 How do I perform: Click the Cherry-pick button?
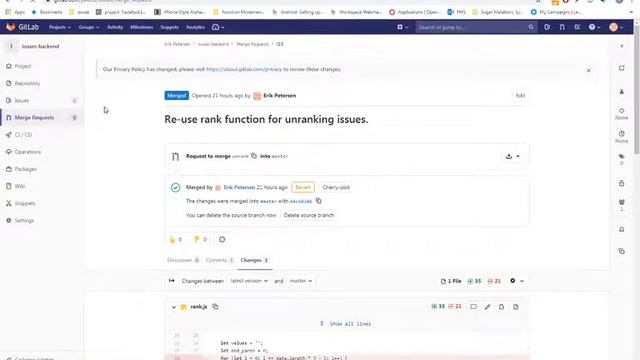(336, 187)
